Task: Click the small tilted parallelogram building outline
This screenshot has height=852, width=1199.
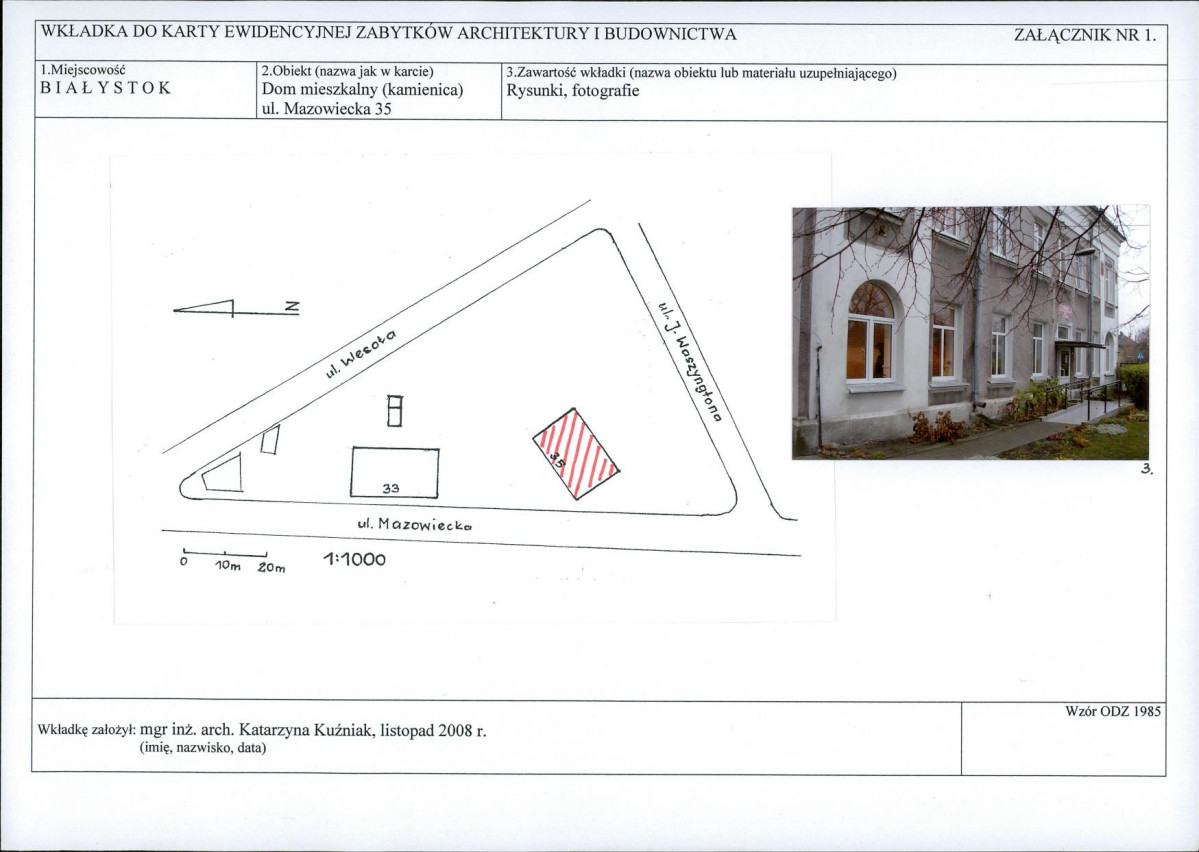Action: (269, 439)
